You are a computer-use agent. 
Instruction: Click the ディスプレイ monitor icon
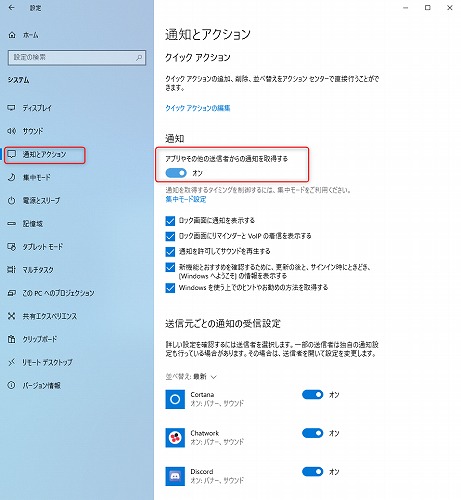tap(11, 108)
